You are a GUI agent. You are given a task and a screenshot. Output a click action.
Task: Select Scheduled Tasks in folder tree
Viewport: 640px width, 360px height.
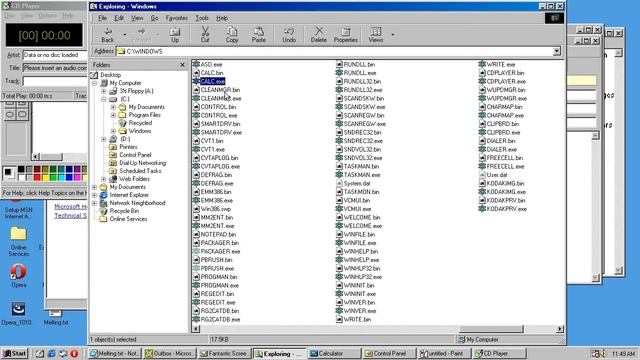click(140, 171)
